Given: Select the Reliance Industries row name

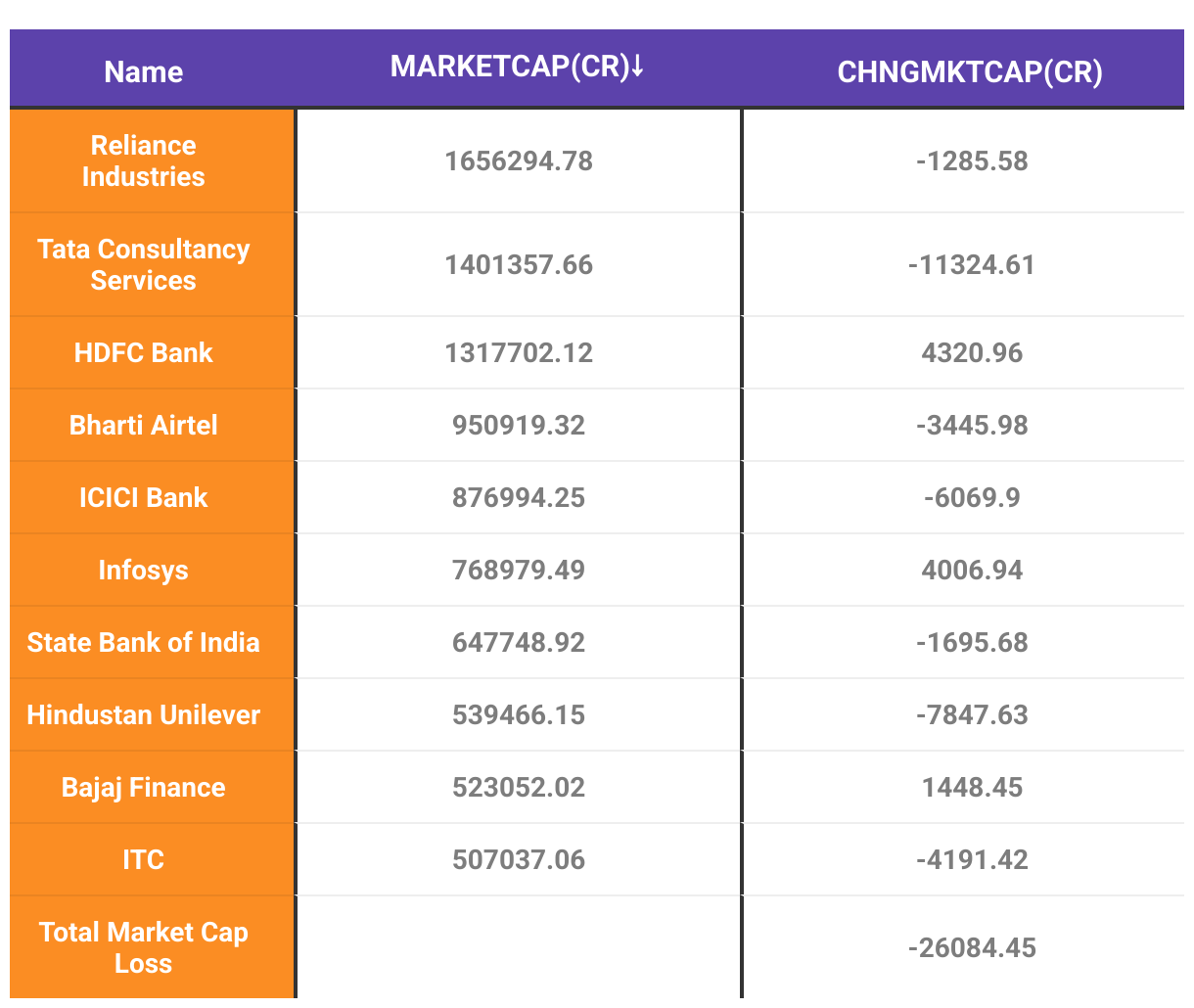Looking at the screenshot, I should click(x=144, y=160).
